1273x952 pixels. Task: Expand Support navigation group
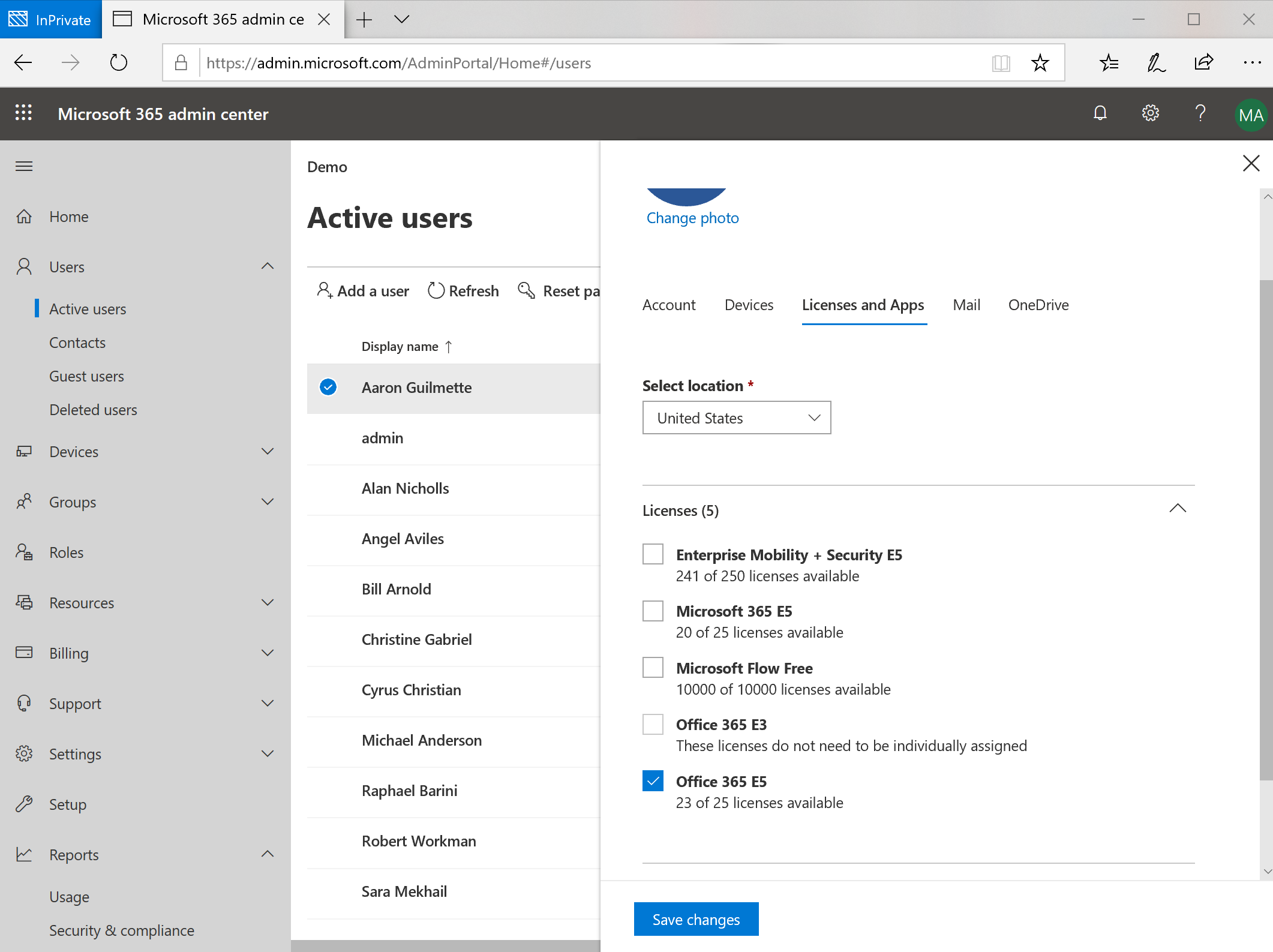[x=268, y=703]
